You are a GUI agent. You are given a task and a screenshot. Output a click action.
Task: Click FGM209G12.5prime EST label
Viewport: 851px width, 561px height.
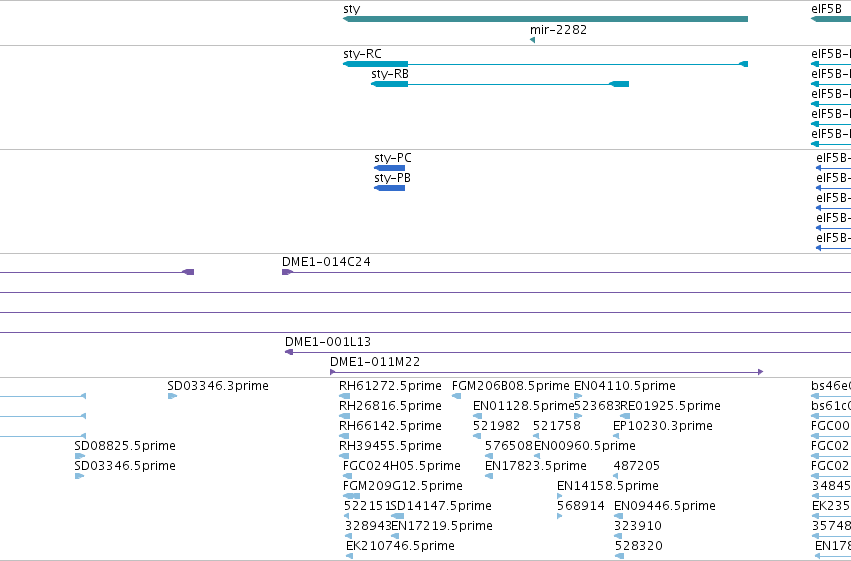pos(403,486)
